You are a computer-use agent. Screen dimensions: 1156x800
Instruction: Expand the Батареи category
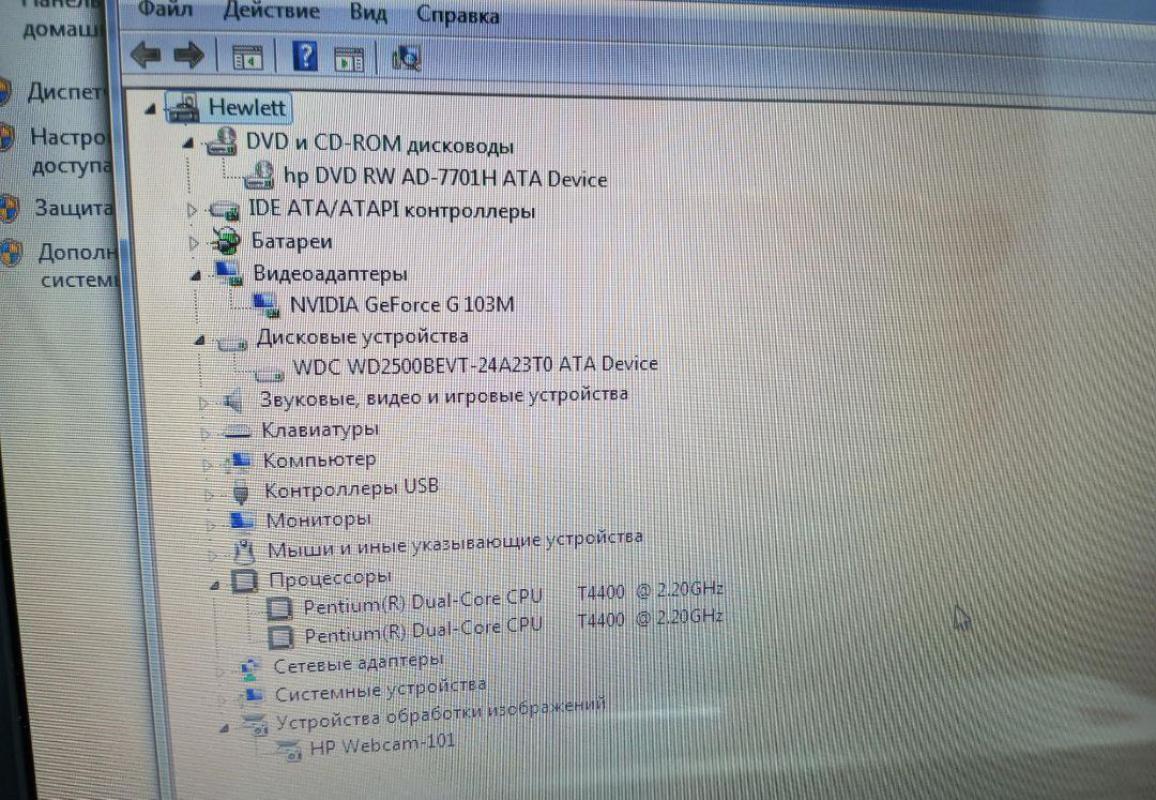(193, 242)
